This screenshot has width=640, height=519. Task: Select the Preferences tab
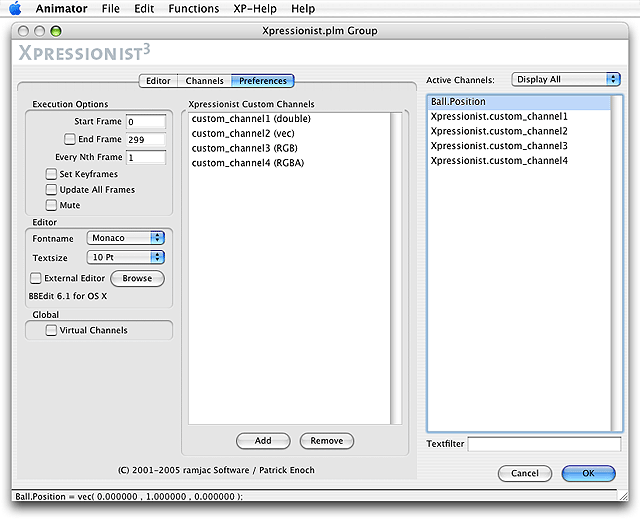(262, 81)
